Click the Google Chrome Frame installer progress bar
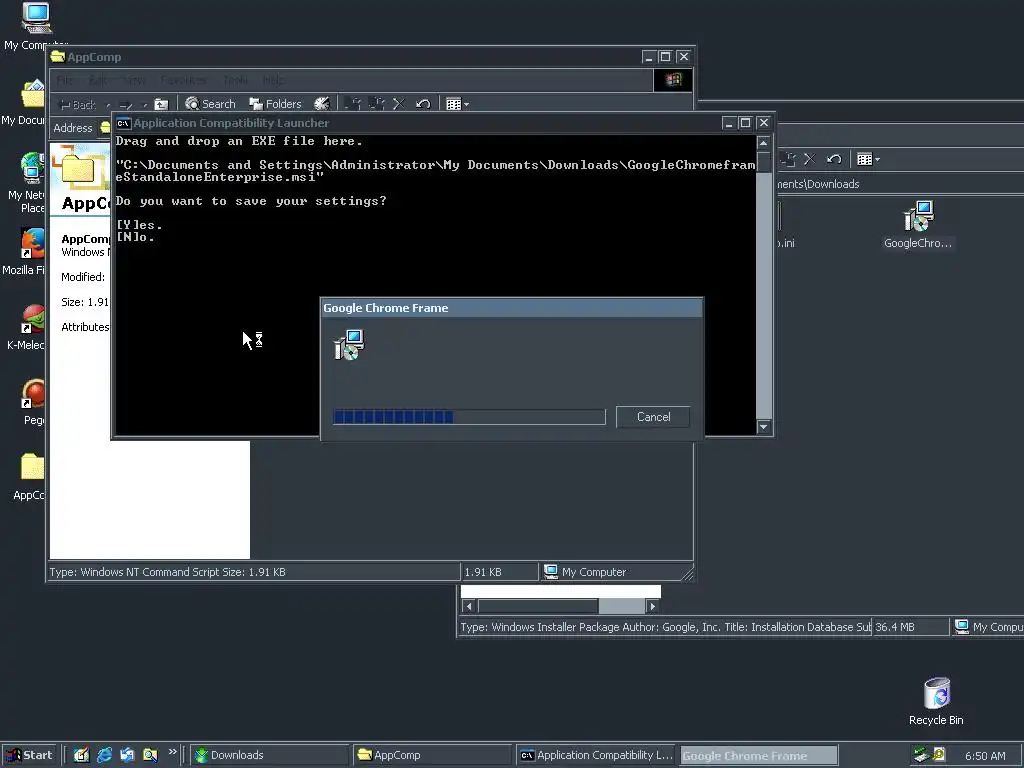Image resolution: width=1024 pixels, height=768 pixels. click(x=469, y=417)
